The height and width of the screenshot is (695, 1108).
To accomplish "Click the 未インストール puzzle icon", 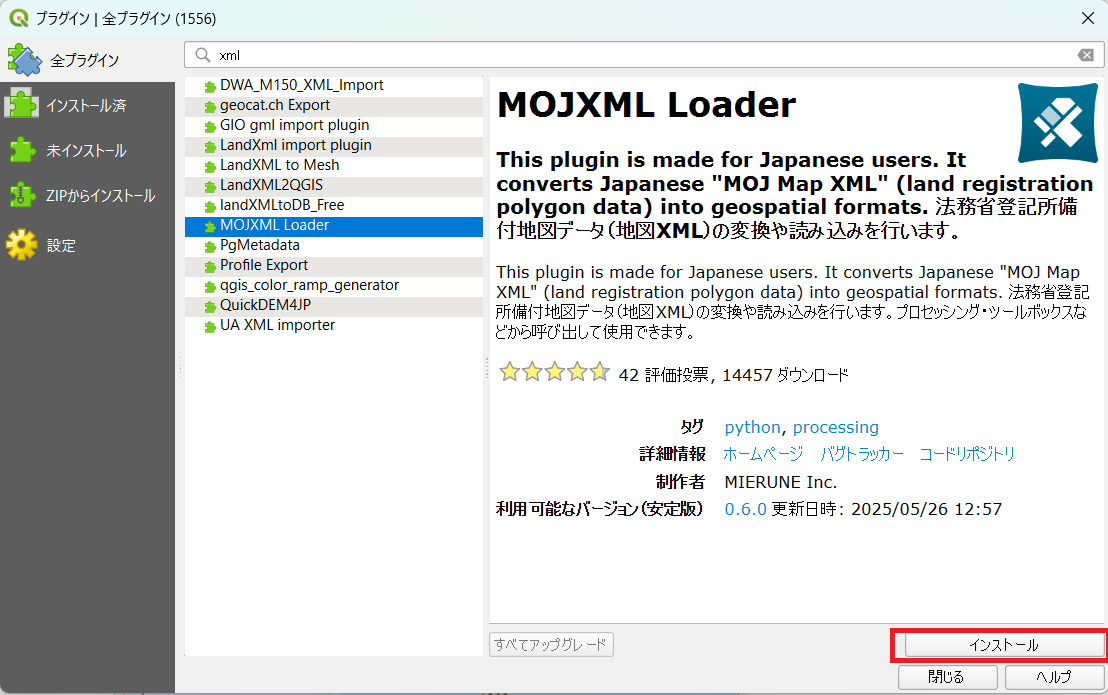I will pyautogui.click(x=22, y=150).
